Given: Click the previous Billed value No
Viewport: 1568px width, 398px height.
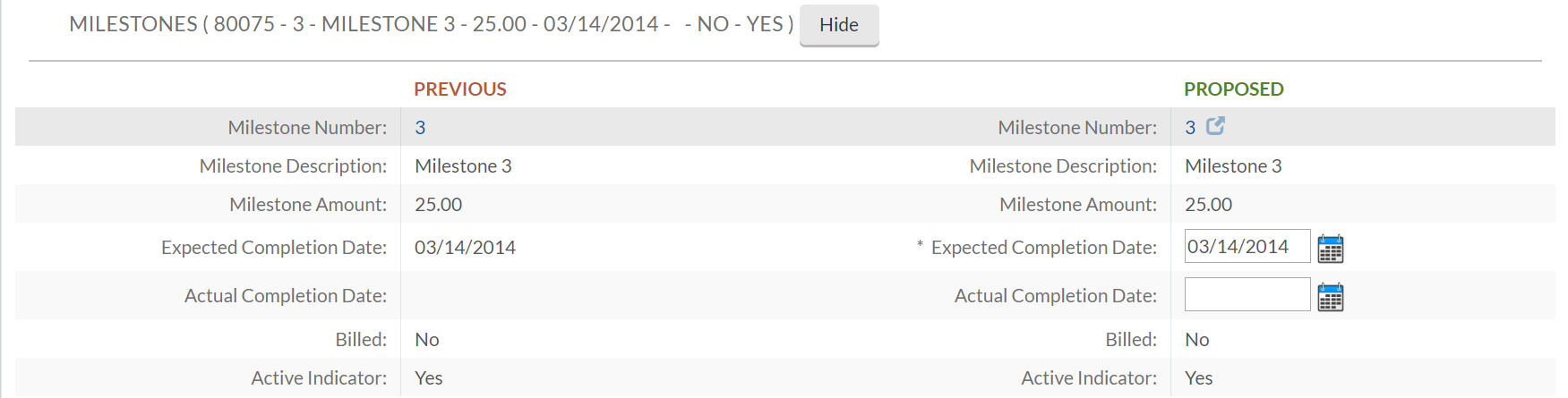Looking at the screenshot, I should [427, 340].
